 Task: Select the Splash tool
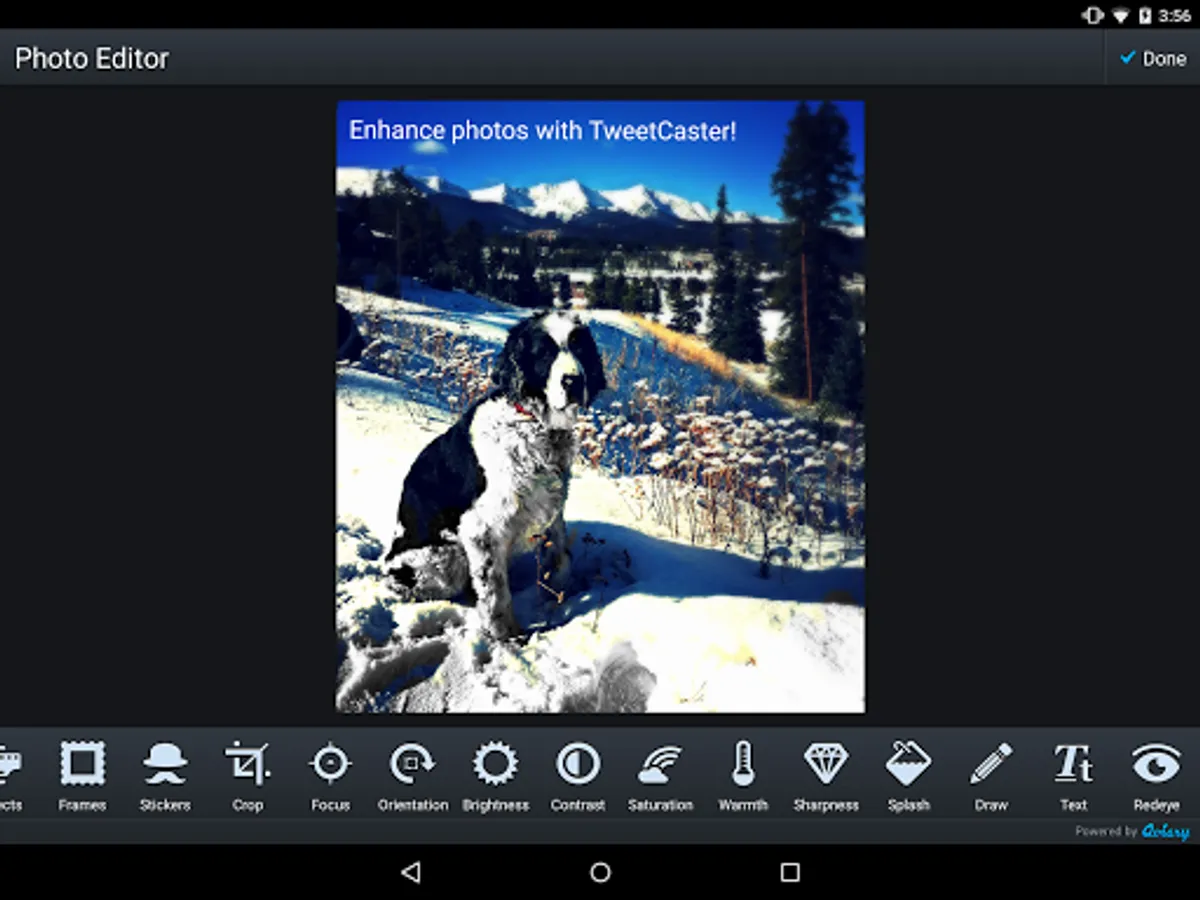pos(909,776)
